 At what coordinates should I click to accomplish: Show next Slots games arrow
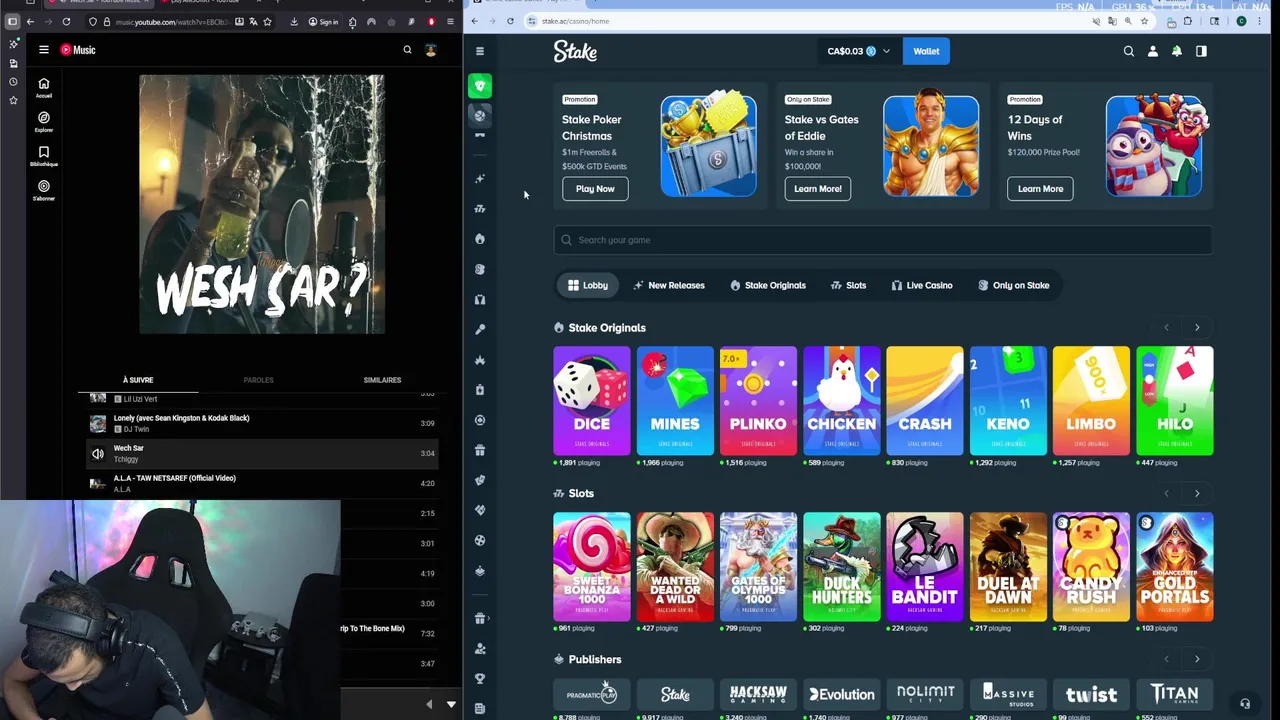pos(1197,493)
